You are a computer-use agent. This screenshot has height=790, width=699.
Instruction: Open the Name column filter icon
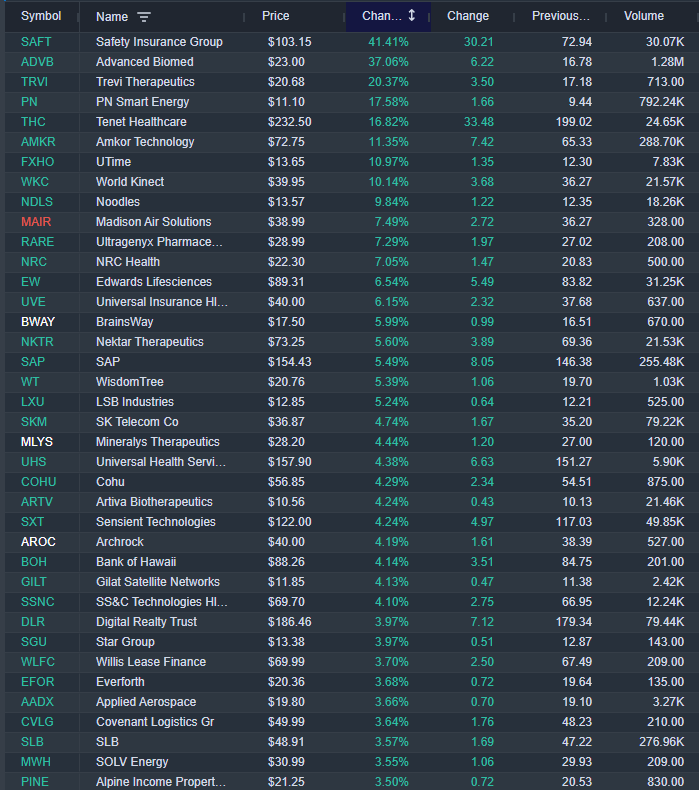144,17
